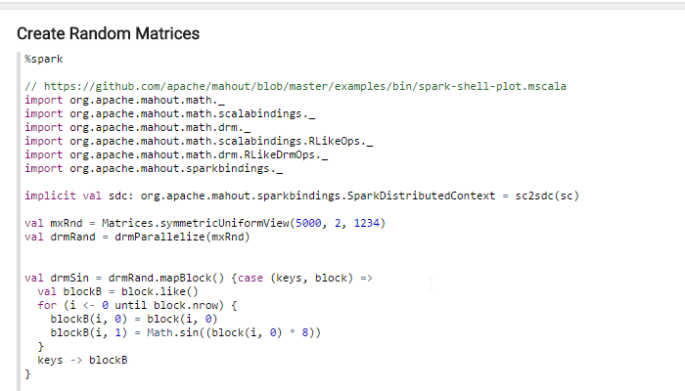Click the 'keys -> blockB' line
The width and height of the screenshot is (685, 391).
click(83, 360)
